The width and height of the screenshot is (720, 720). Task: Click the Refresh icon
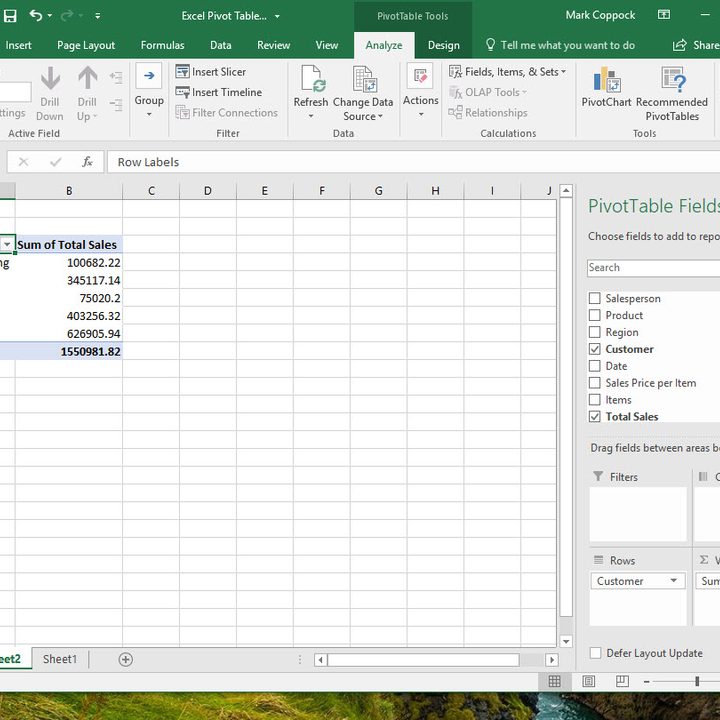313,79
